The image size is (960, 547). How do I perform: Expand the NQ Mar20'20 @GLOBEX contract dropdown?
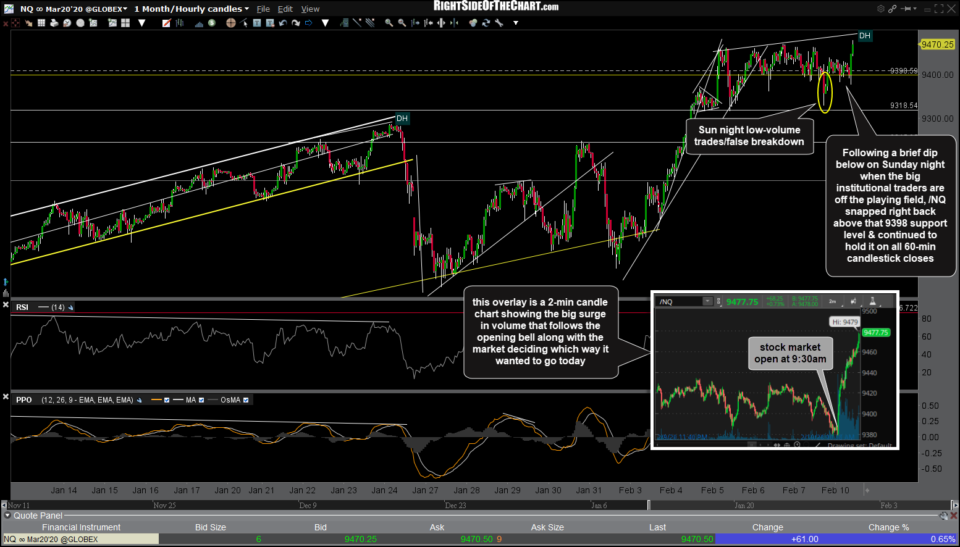click(x=125, y=9)
